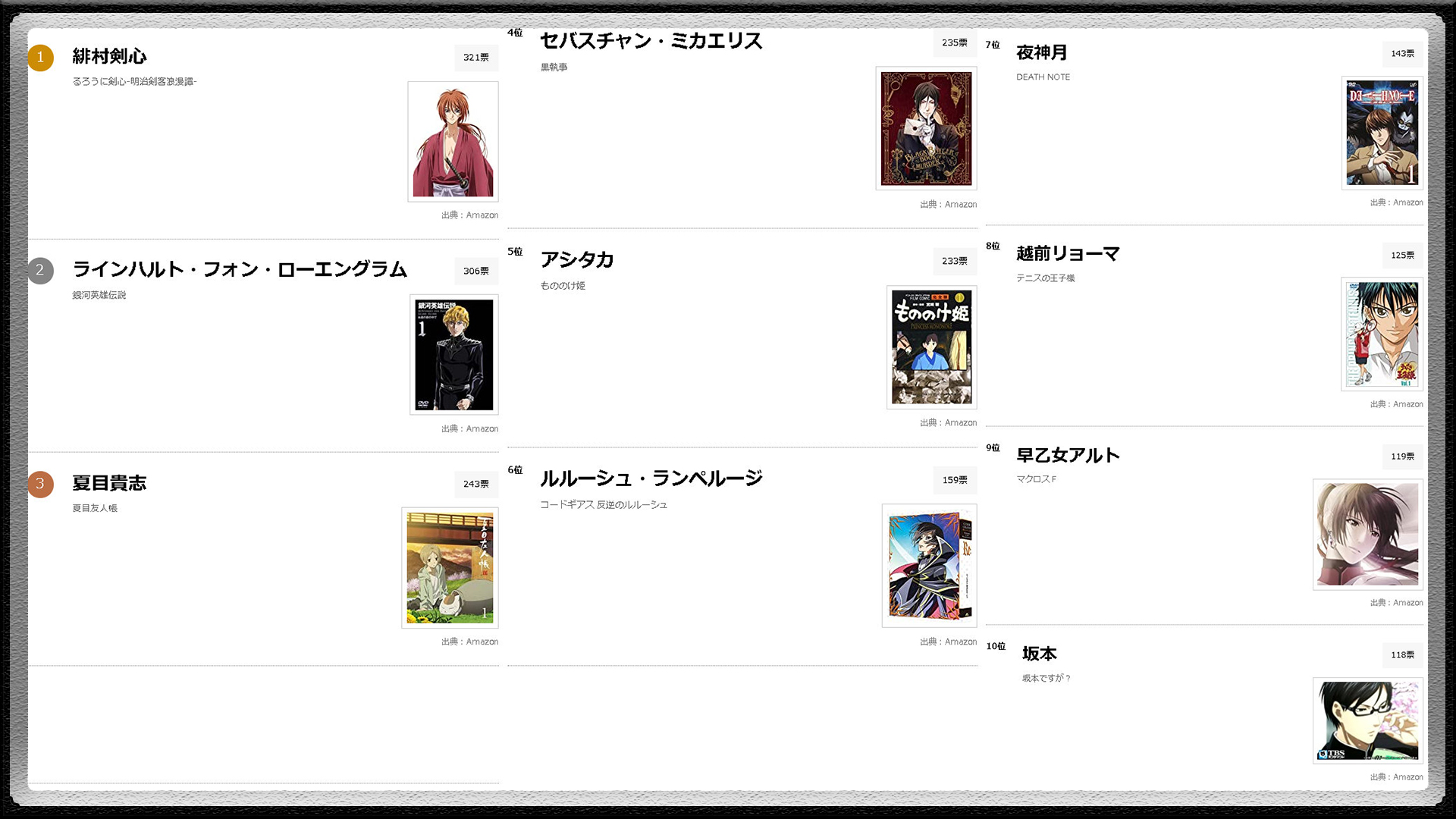Select the DEATH NOTE series text
This screenshot has height=819, width=1456.
tap(1043, 77)
